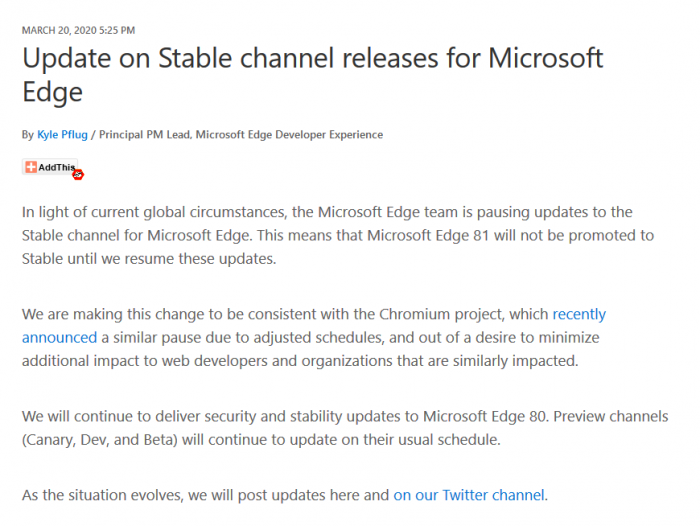This screenshot has height=526, width=700.
Task: Follow the "recently" Chromium link
Action: 579,314
